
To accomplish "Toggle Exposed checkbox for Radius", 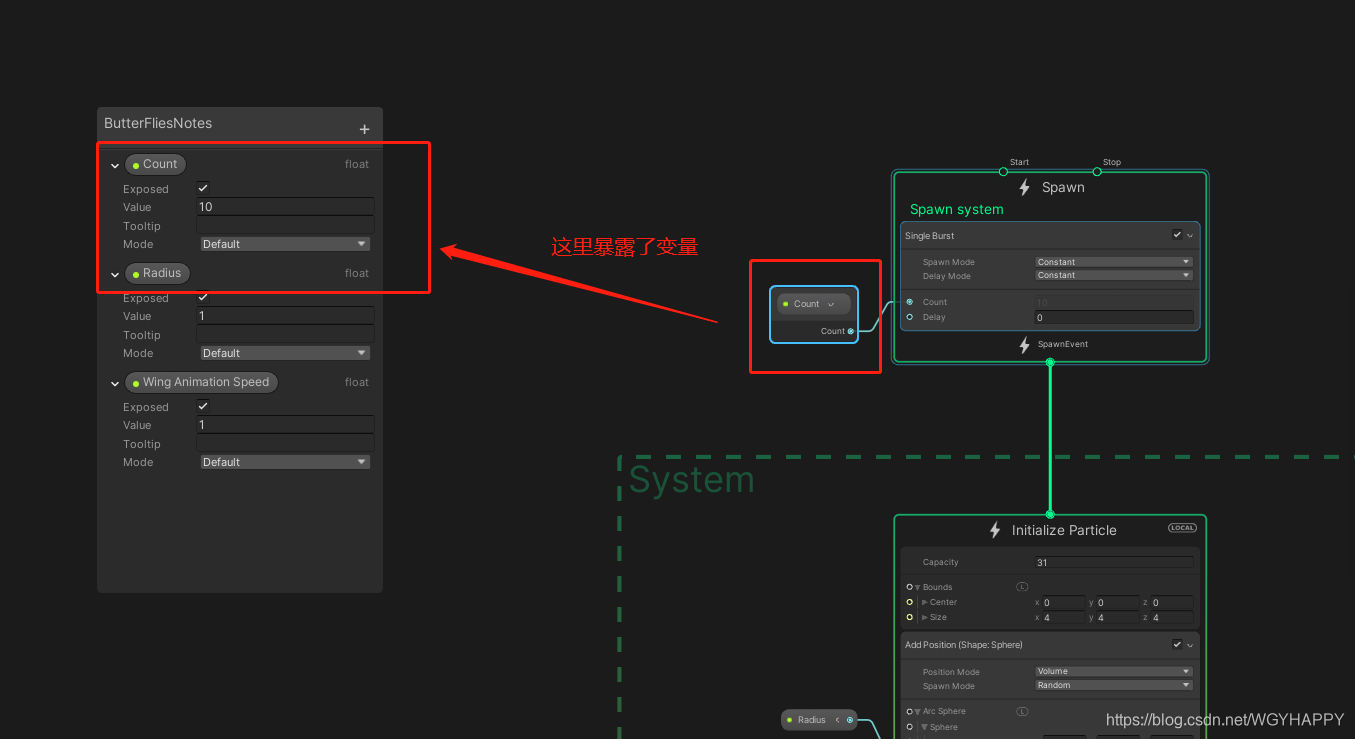I will pos(203,297).
